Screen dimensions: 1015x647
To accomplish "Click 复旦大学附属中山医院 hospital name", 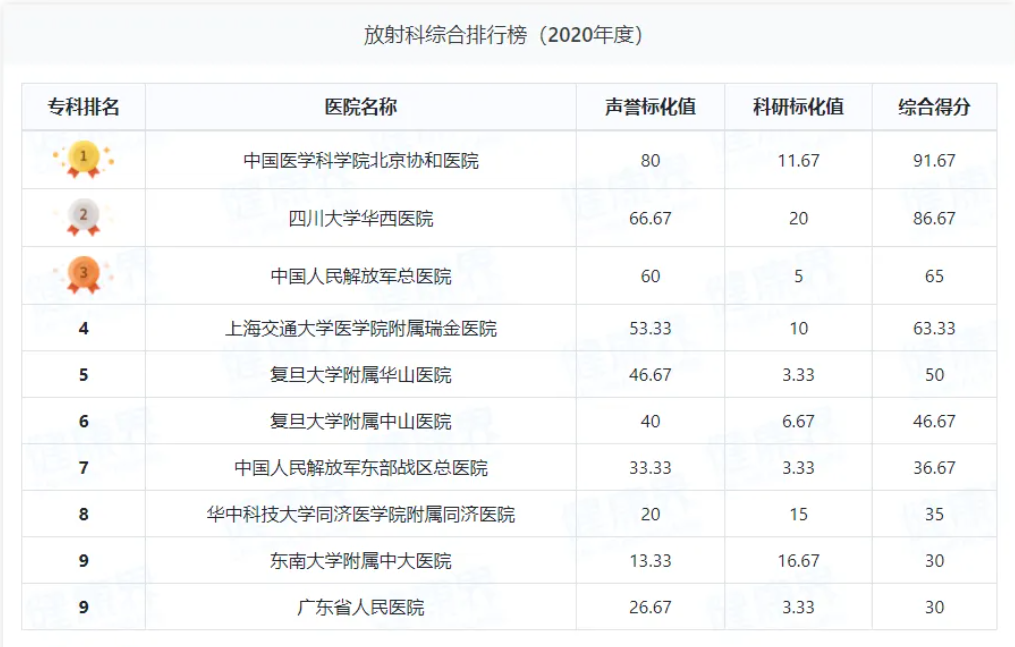I will click(x=361, y=422).
